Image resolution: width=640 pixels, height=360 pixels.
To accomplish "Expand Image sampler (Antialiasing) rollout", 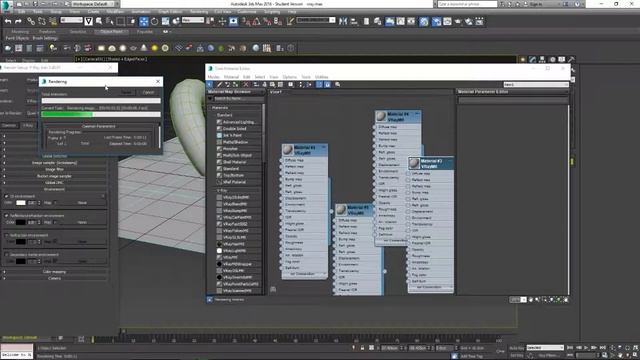I will point(55,163).
